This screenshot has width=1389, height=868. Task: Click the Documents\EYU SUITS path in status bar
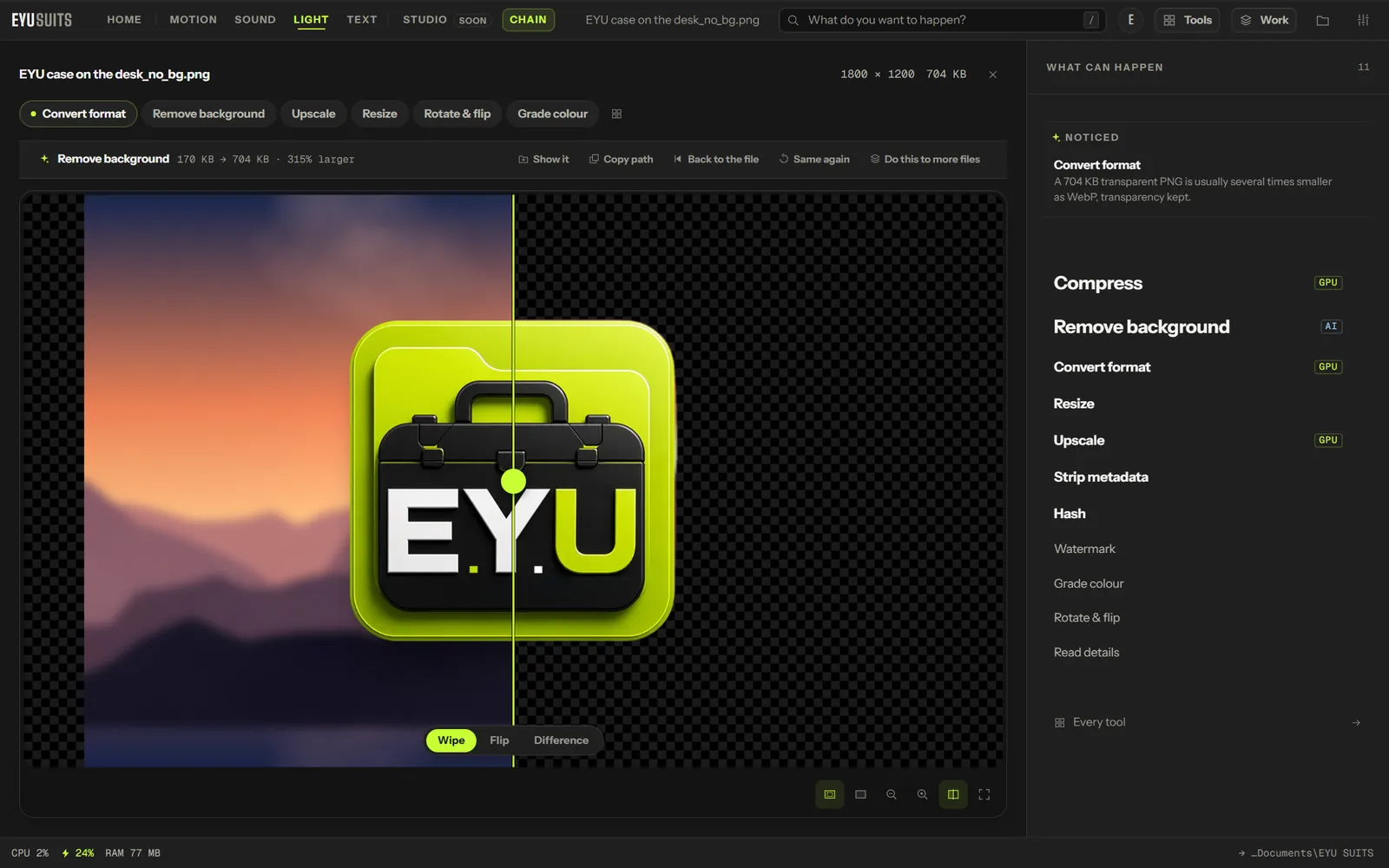click(x=1306, y=853)
